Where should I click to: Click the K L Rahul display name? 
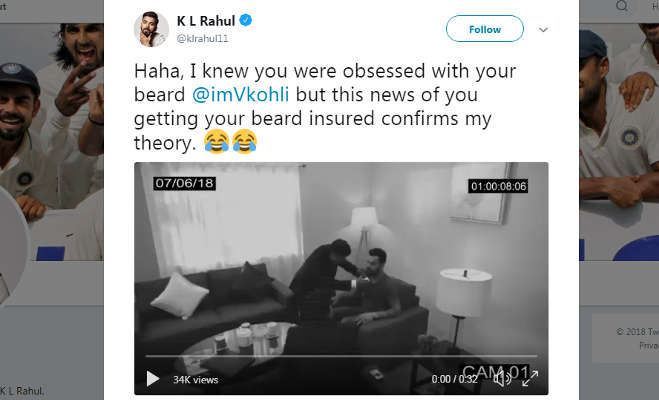click(206, 21)
